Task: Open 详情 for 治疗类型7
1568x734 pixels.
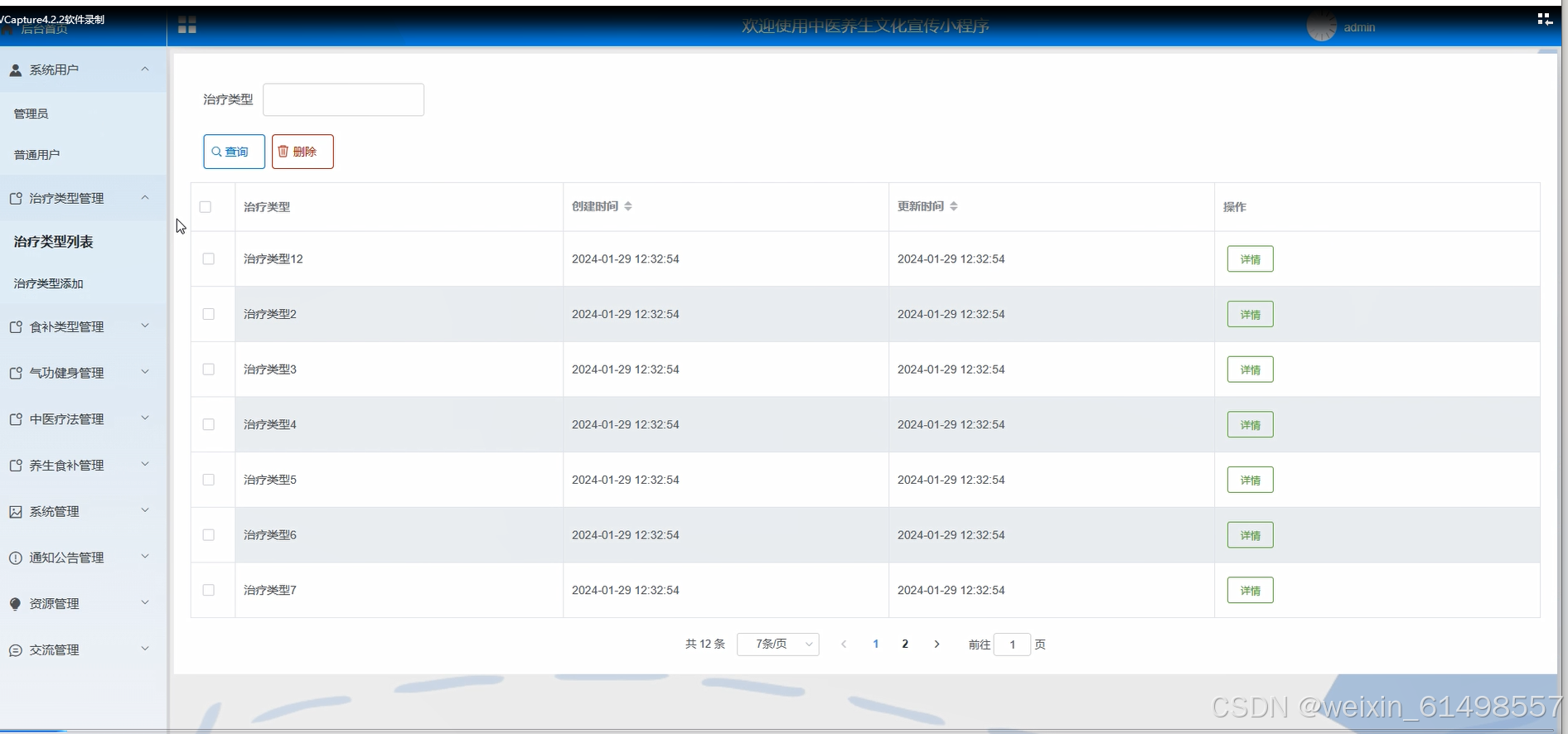Action: coord(1251,590)
